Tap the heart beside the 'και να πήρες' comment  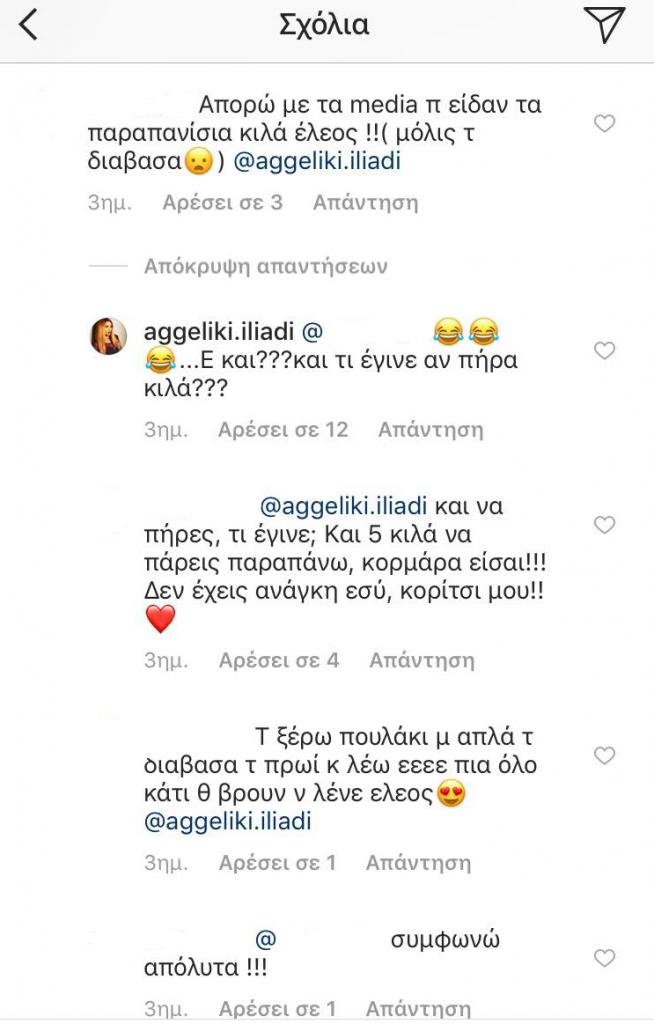[x=604, y=524]
